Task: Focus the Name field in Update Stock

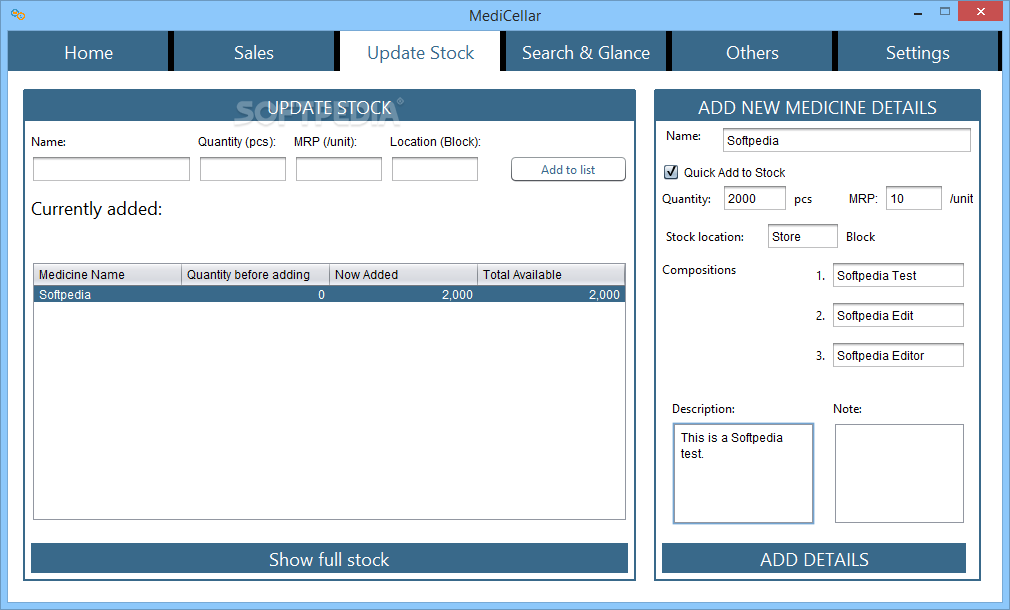Action: (x=111, y=169)
